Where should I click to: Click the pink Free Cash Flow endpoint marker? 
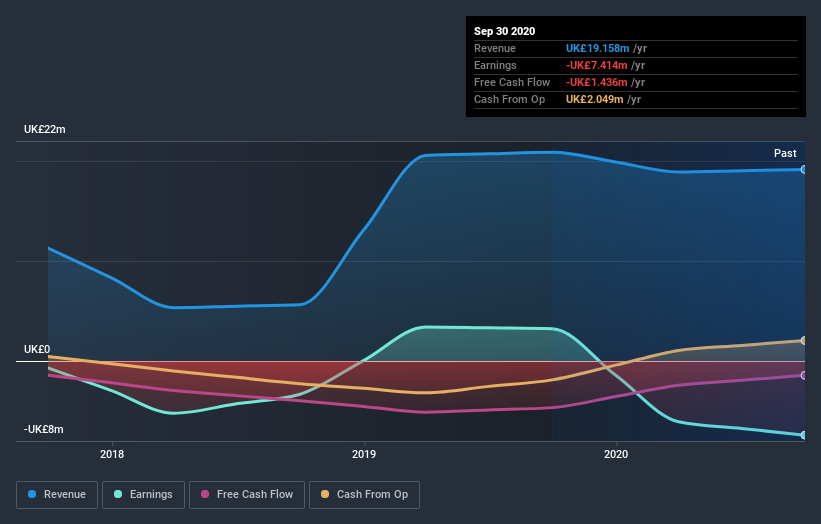pos(803,375)
